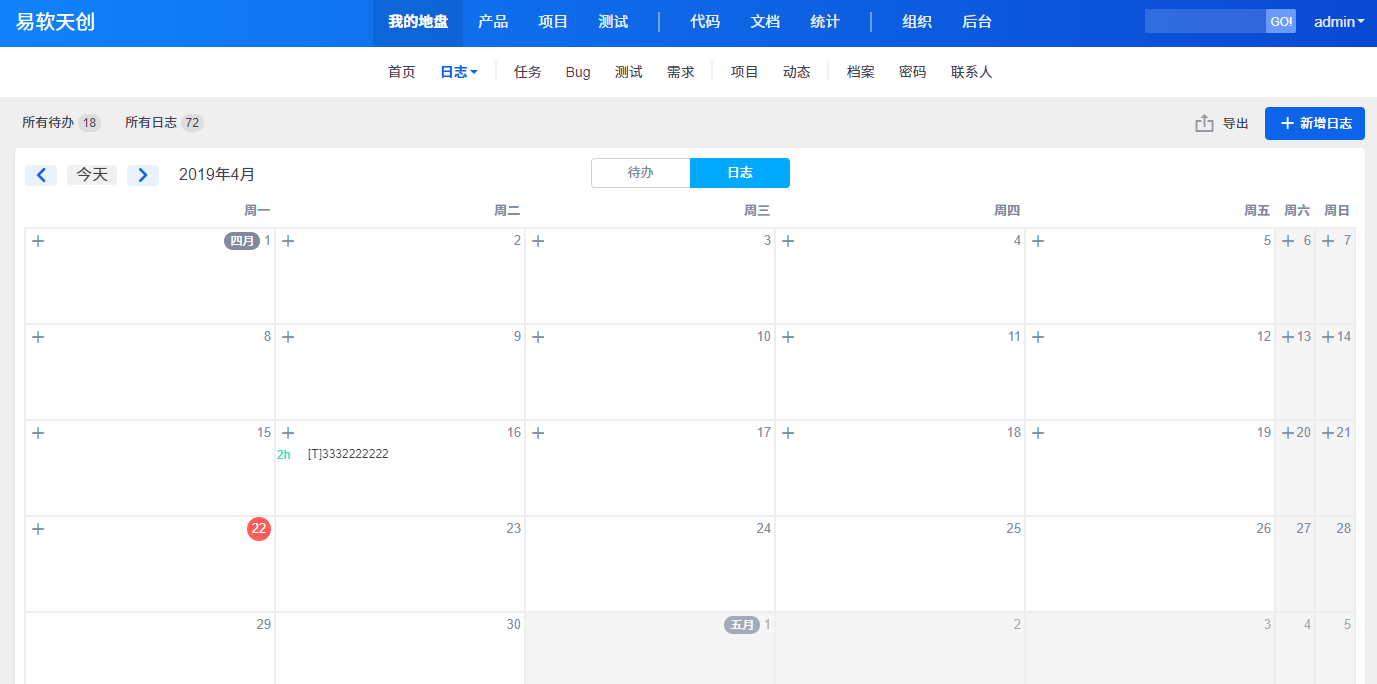
Task: Add a log entry on April 3
Action: click(x=538, y=241)
